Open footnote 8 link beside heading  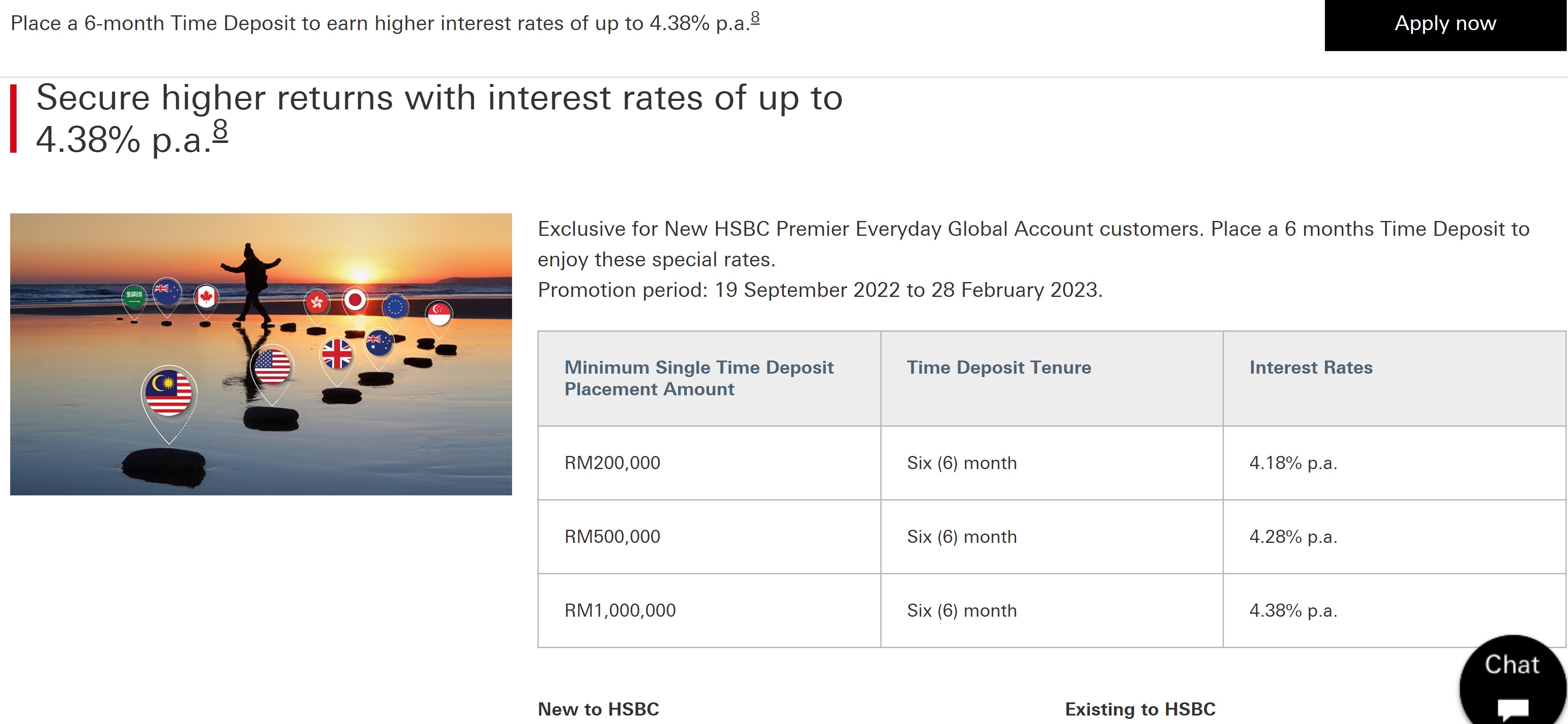[220, 130]
